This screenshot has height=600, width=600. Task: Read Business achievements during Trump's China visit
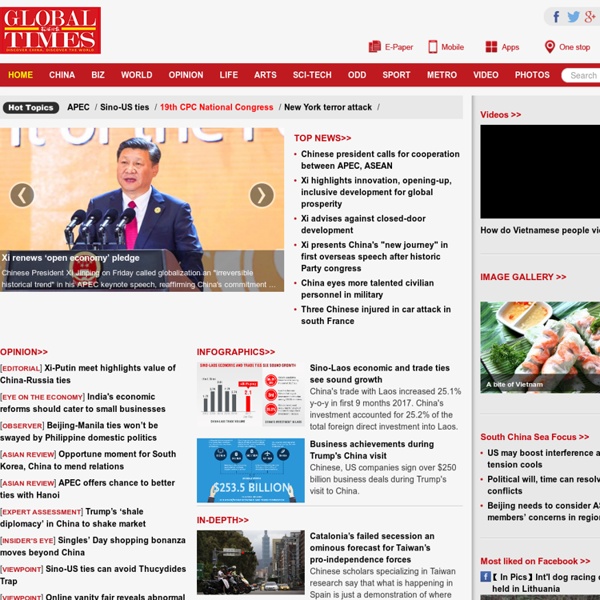pos(372,450)
